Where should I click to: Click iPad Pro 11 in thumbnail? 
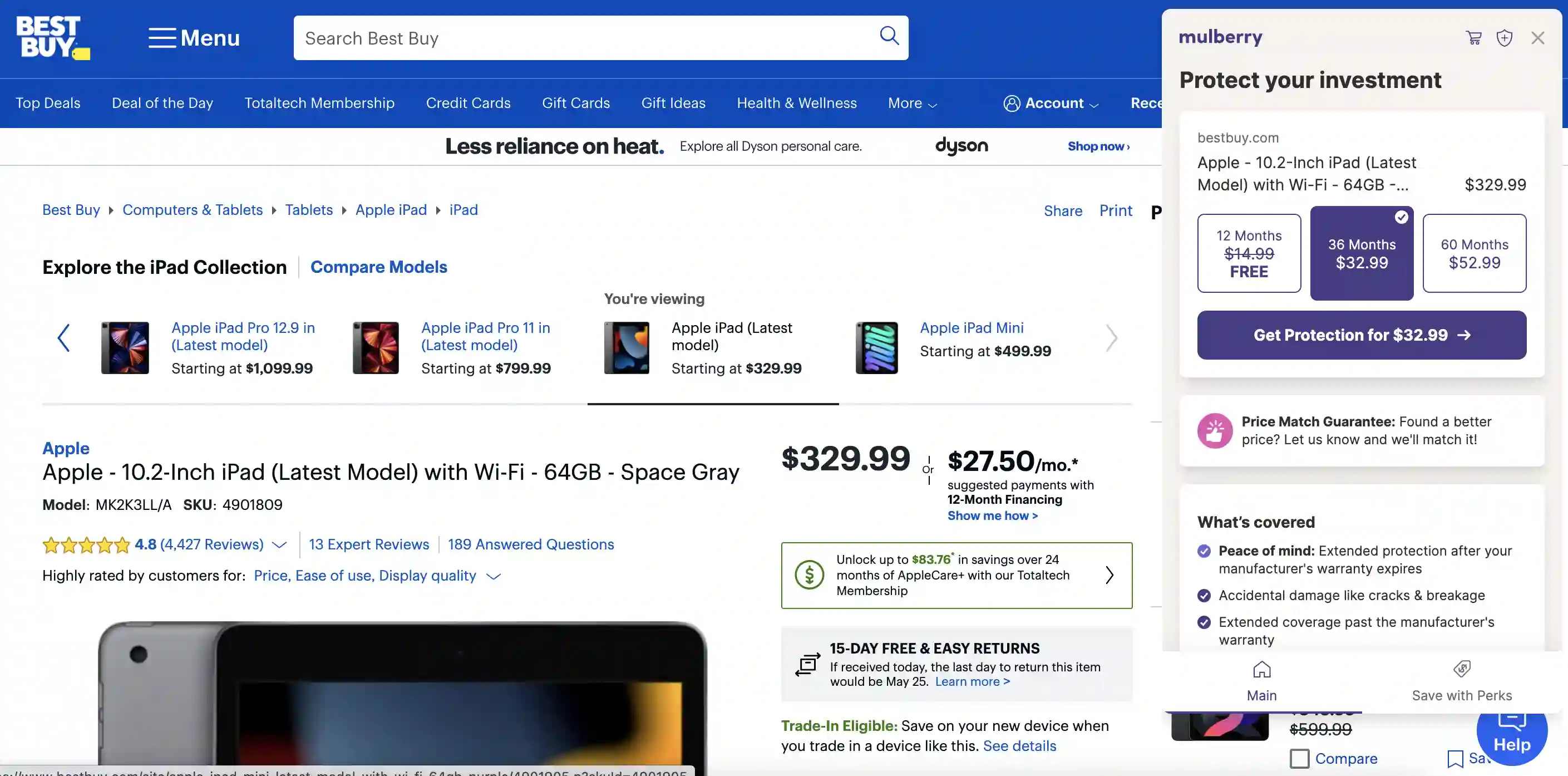pyautogui.click(x=376, y=348)
